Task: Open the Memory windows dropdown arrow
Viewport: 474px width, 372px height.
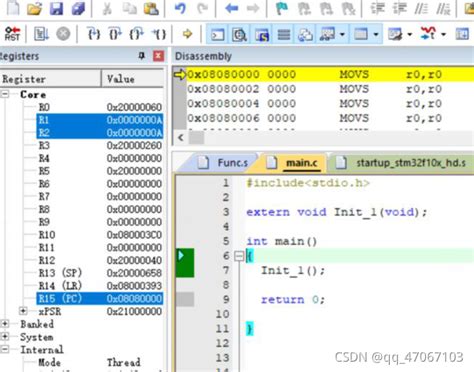Action: tap(376, 34)
